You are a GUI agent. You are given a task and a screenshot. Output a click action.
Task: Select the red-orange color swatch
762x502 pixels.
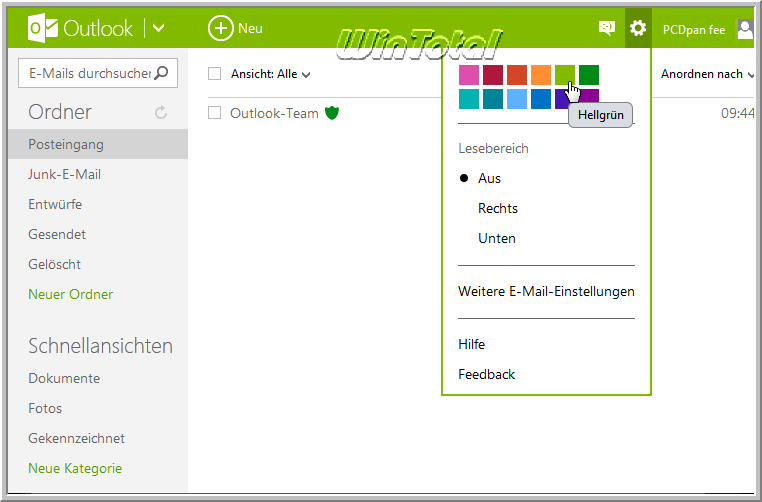[x=517, y=75]
